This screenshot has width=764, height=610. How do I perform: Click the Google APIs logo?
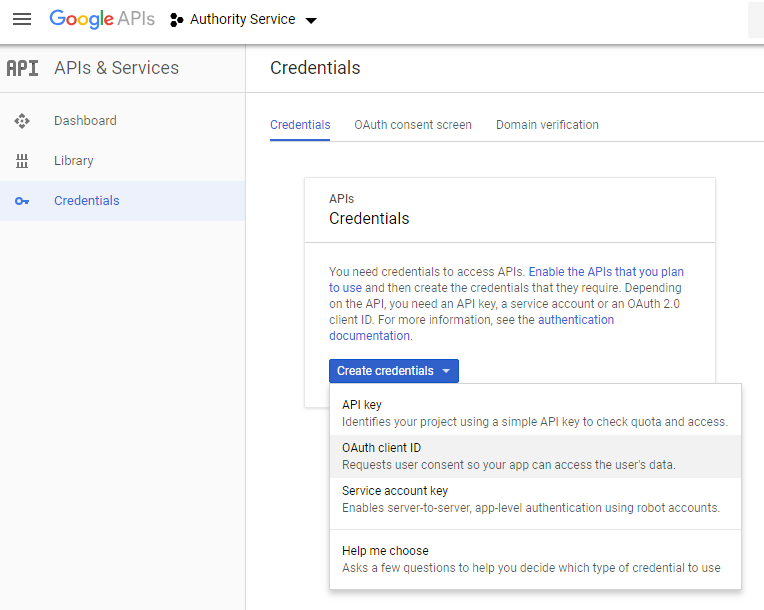[x=102, y=20]
